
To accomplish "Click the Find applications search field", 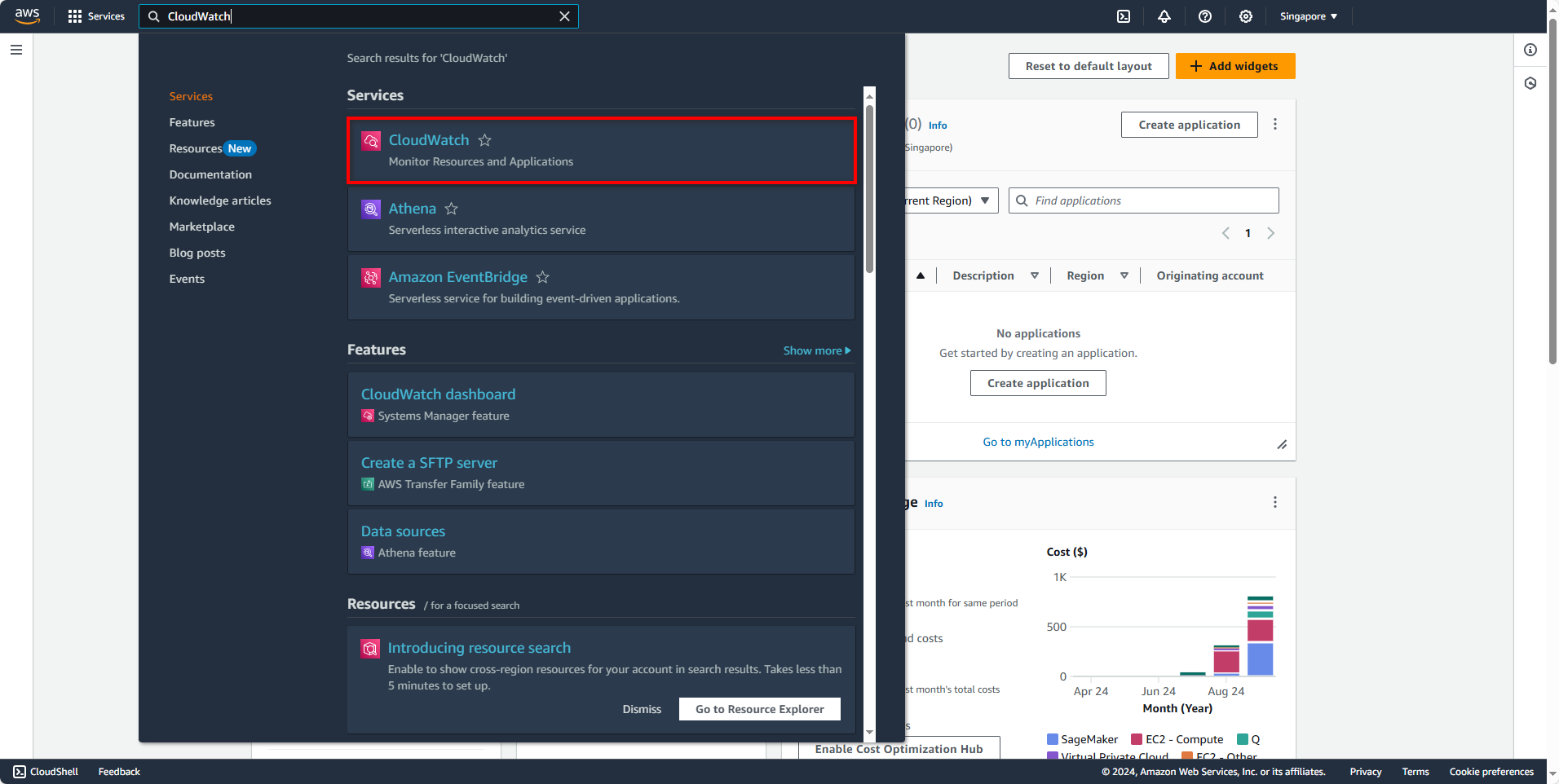I will [1151, 200].
